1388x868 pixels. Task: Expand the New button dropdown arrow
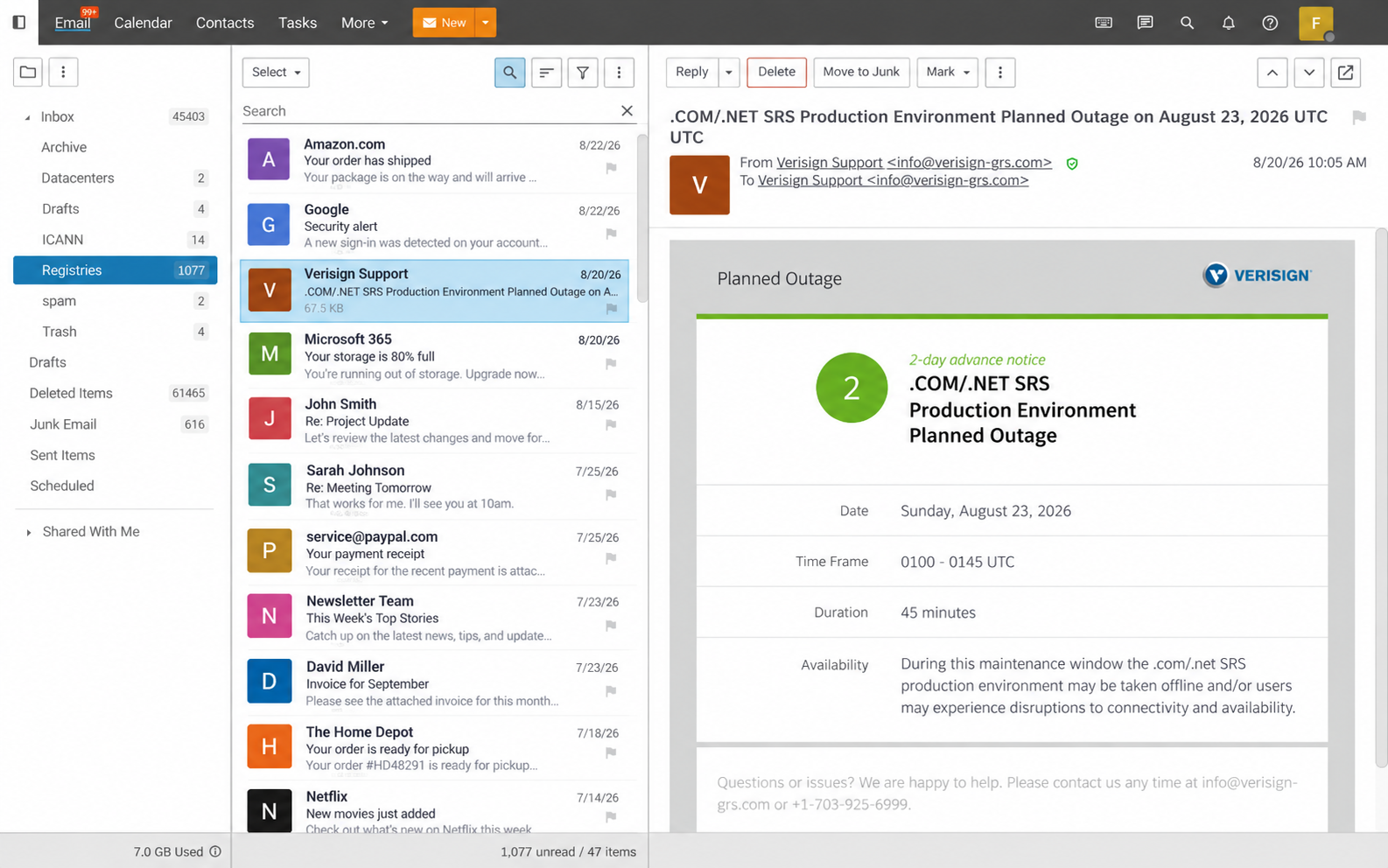[x=485, y=23]
